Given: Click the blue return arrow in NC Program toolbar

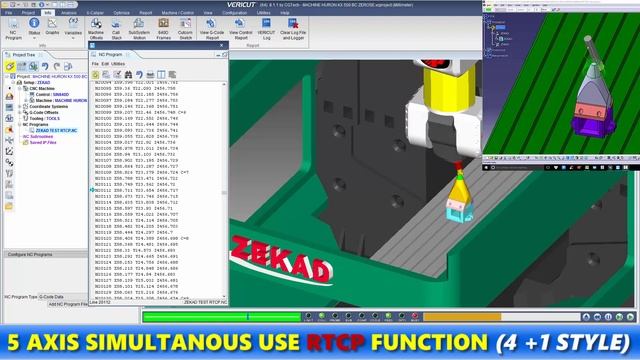Looking at the screenshot, I should 139,75.
